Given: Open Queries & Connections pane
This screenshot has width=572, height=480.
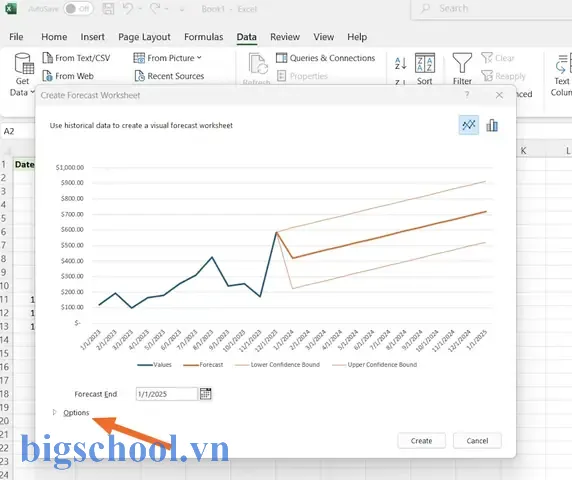Looking at the screenshot, I should (325, 58).
